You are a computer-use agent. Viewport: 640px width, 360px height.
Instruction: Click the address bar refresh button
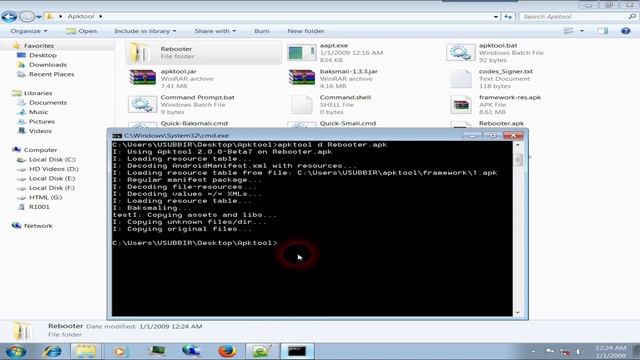[x=508, y=17]
